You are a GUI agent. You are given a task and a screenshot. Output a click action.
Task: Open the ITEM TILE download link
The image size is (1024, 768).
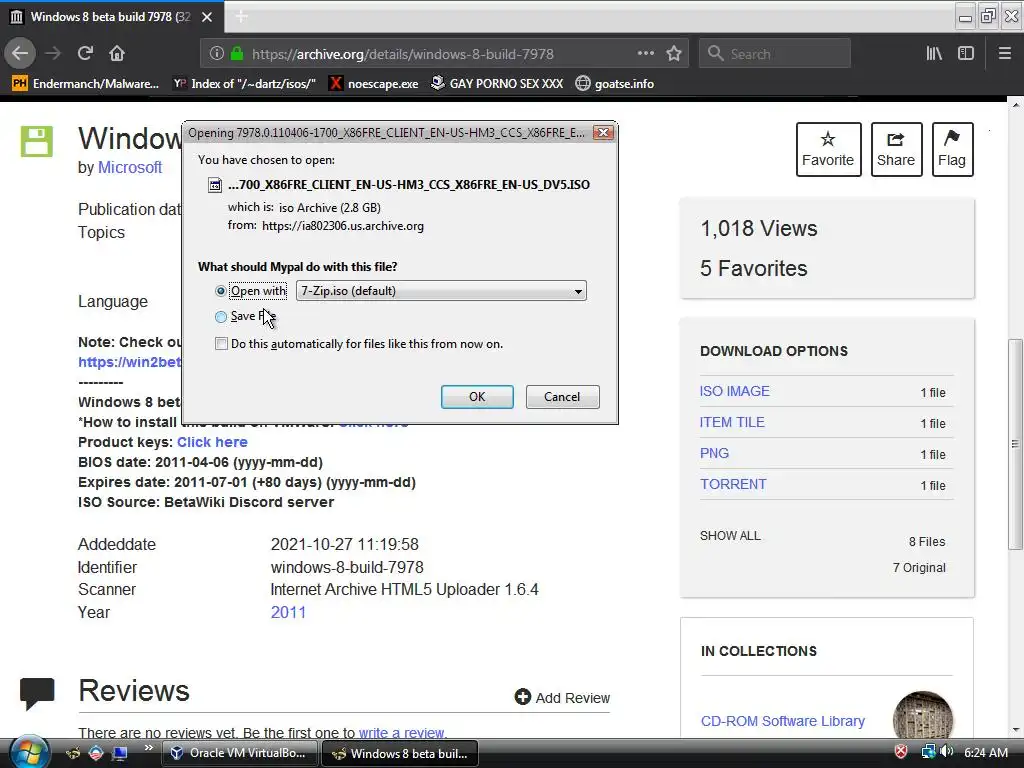point(732,423)
